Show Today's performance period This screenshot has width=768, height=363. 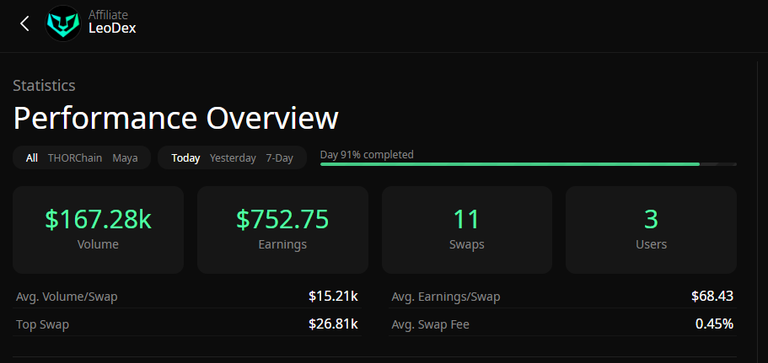click(186, 158)
